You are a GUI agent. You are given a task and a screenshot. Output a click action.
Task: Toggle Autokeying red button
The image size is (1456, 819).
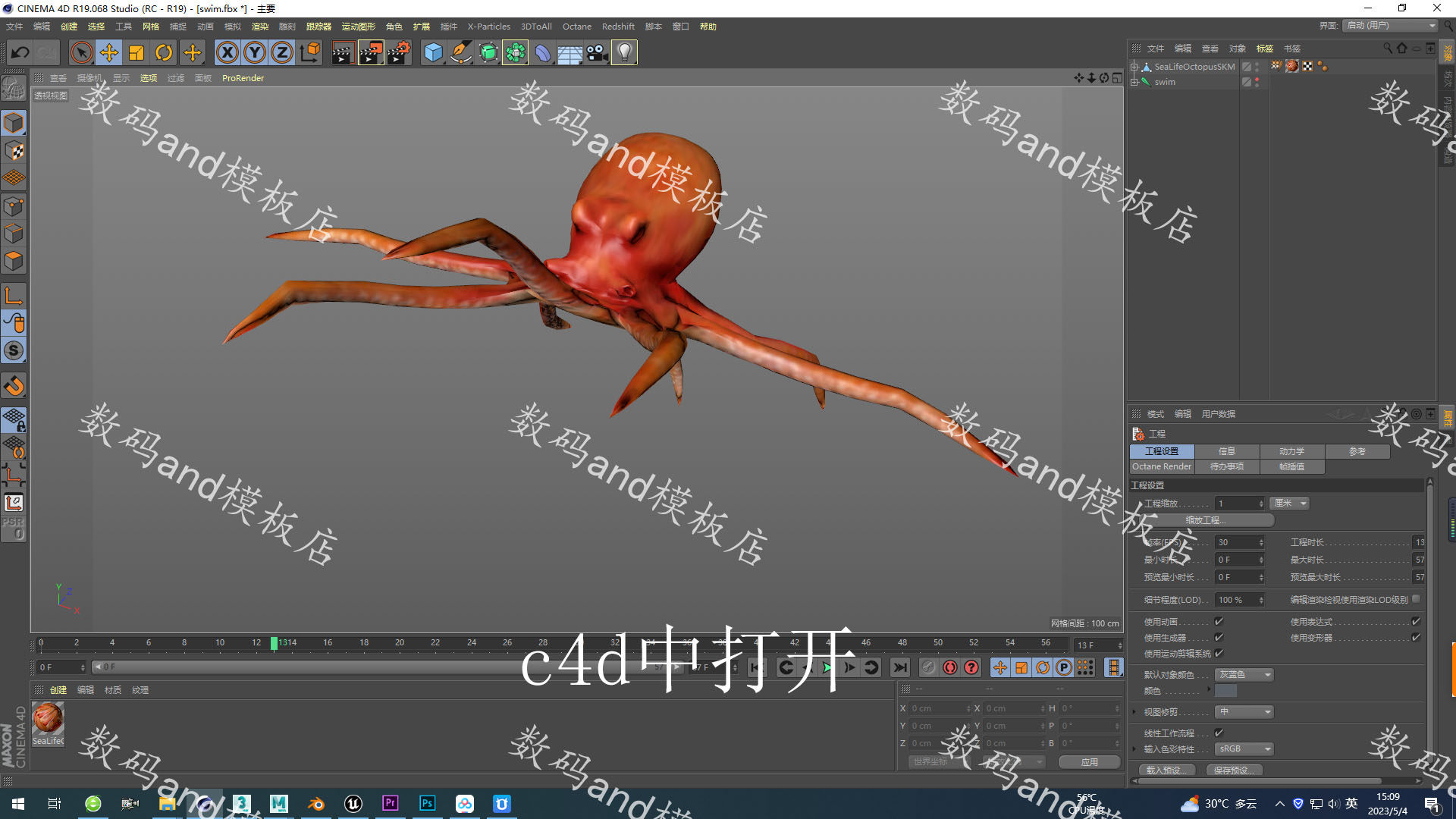click(x=949, y=667)
